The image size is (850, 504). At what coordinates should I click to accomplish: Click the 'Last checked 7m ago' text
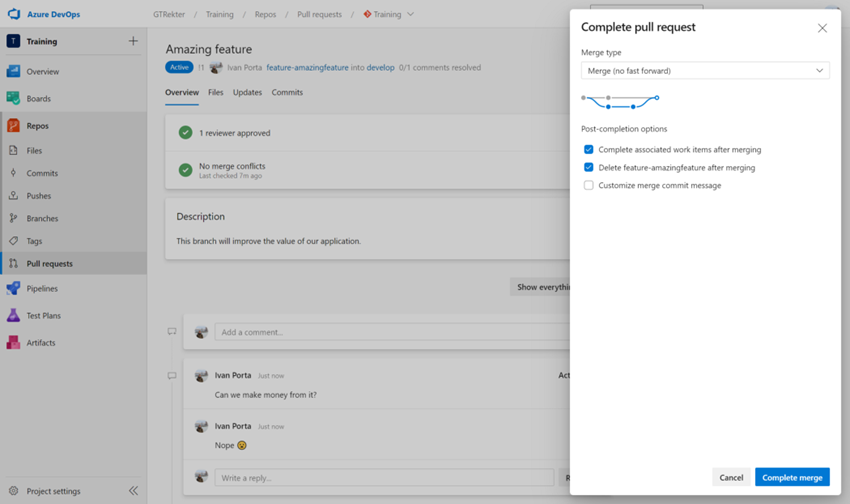pyautogui.click(x=230, y=176)
